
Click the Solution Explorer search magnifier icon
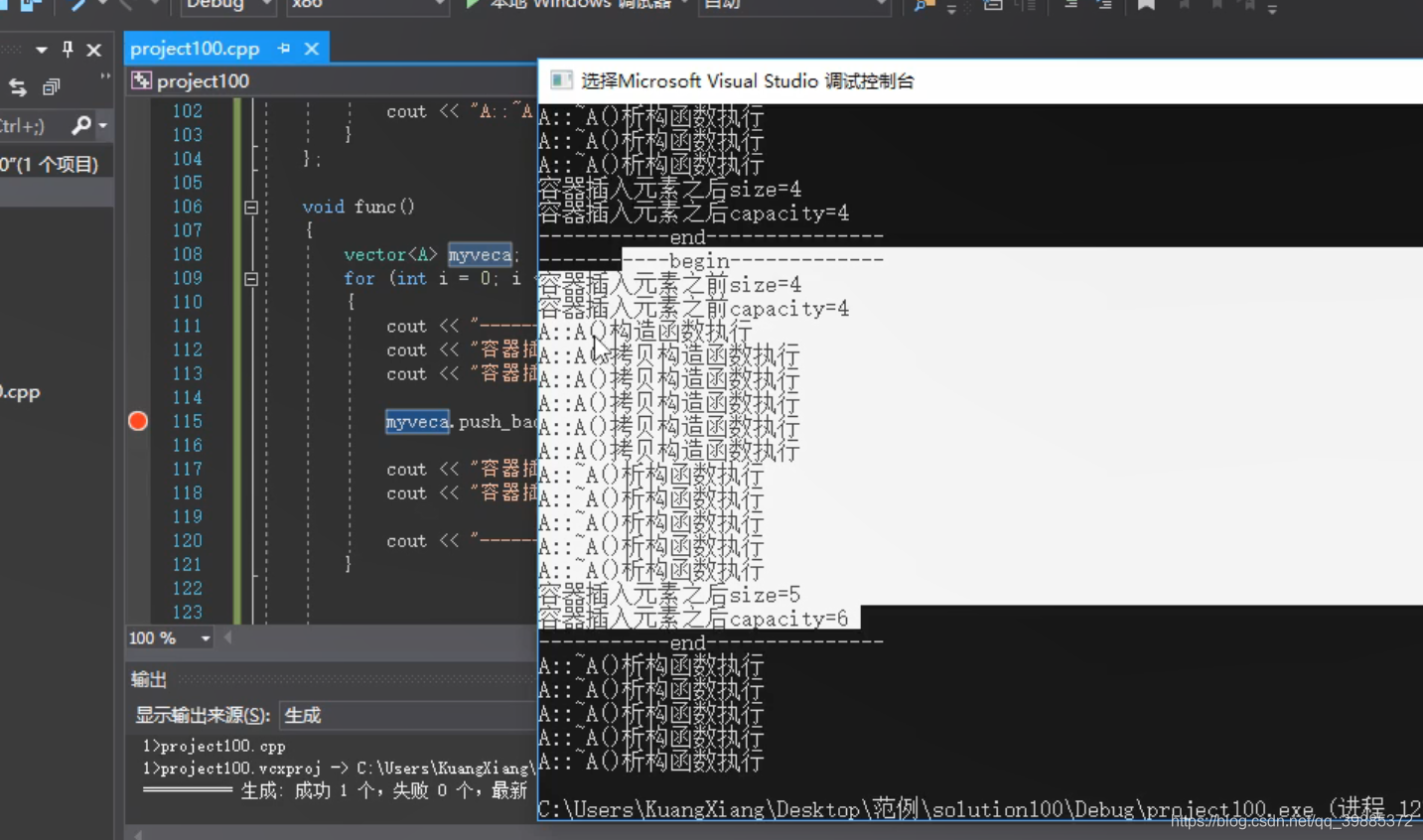(80, 125)
